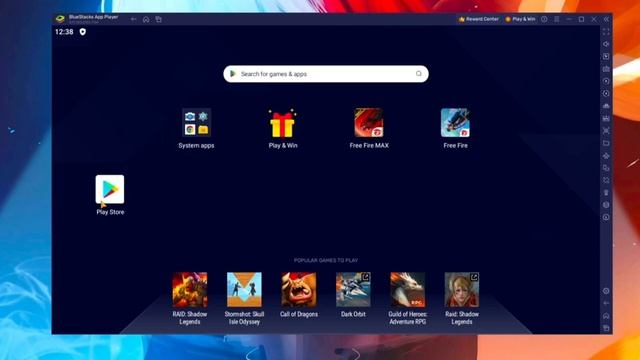Launch Free Fire MAX
The width and height of the screenshot is (640, 360).
point(369,122)
